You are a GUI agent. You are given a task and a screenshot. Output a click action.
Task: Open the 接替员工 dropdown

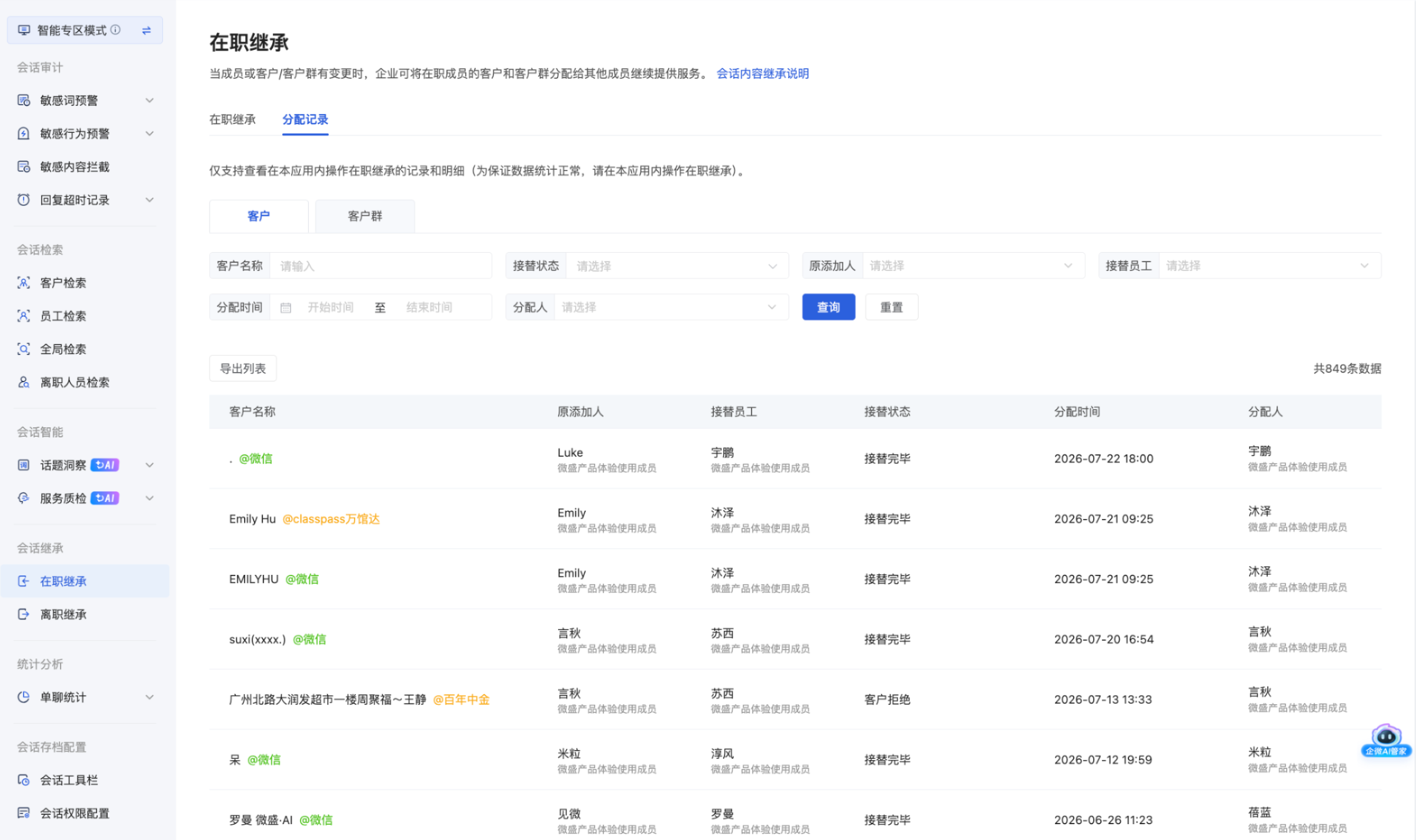tap(1270, 266)
